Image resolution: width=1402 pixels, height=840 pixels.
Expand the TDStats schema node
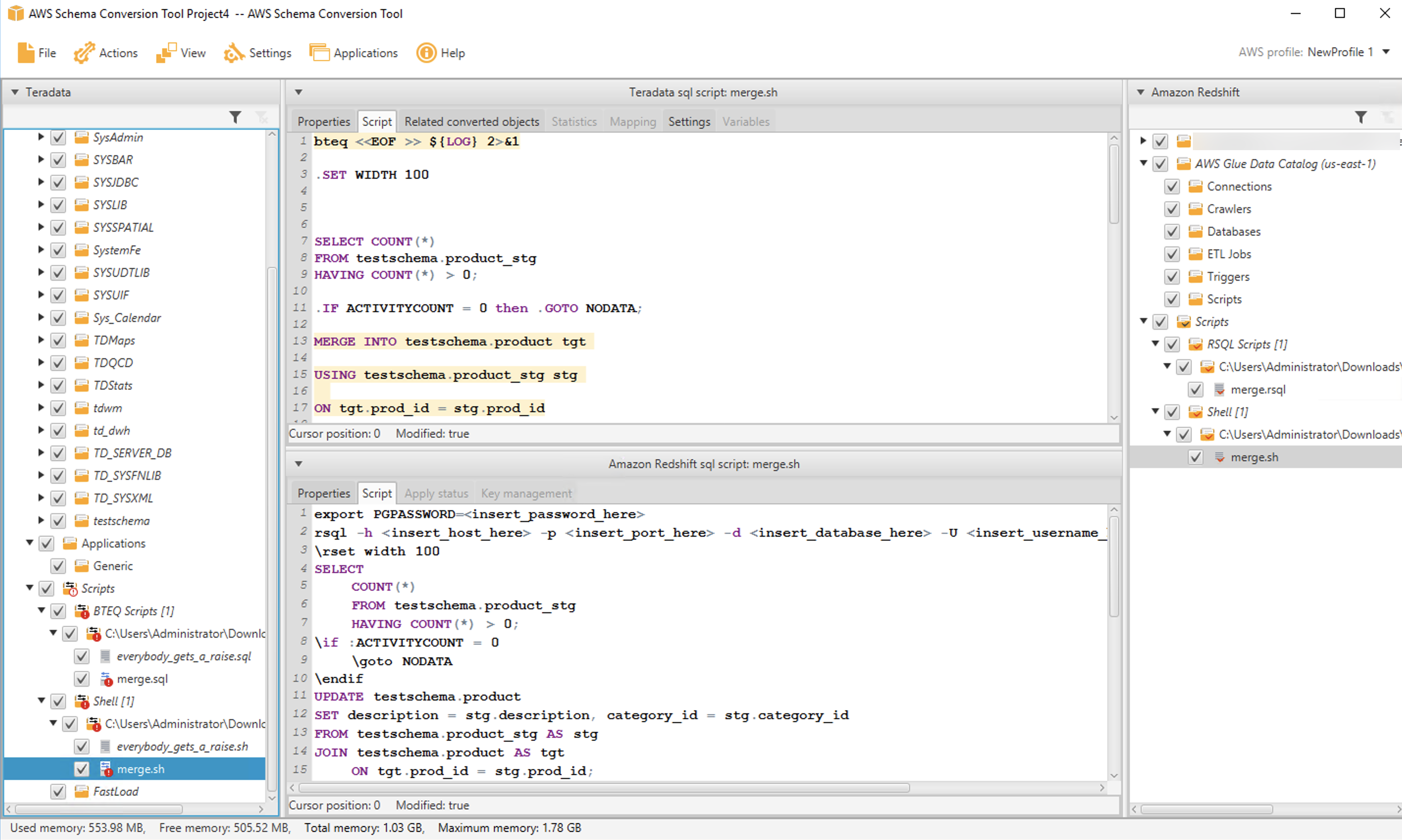41,385
